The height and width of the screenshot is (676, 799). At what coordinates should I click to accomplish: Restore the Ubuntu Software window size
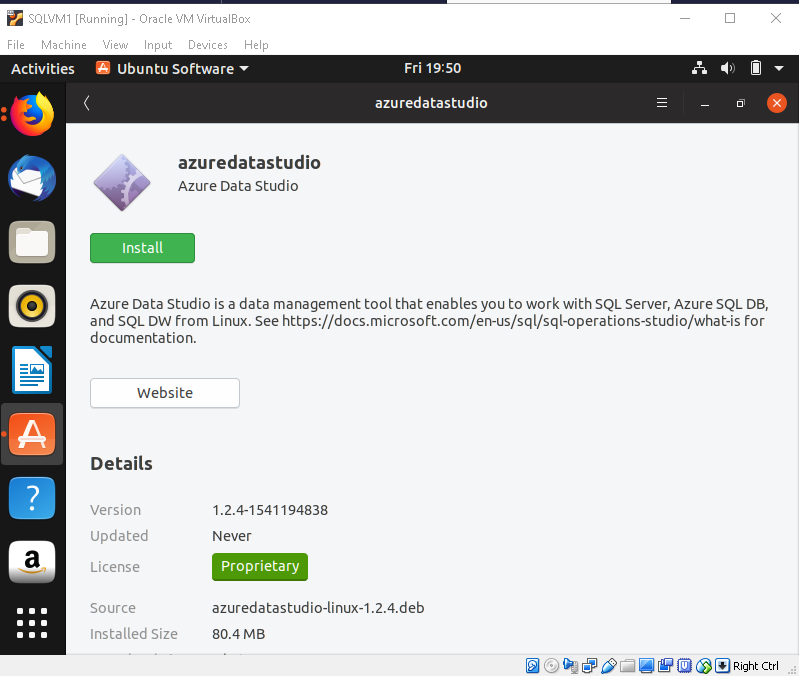click(740, 103)
